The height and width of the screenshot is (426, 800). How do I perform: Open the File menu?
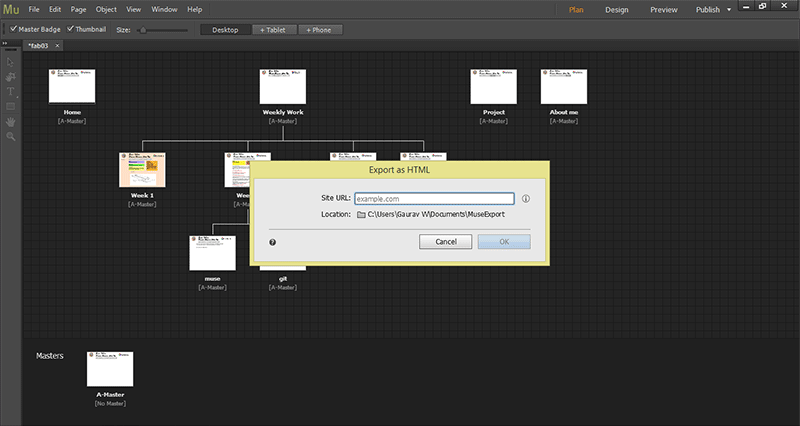[34, 9]
